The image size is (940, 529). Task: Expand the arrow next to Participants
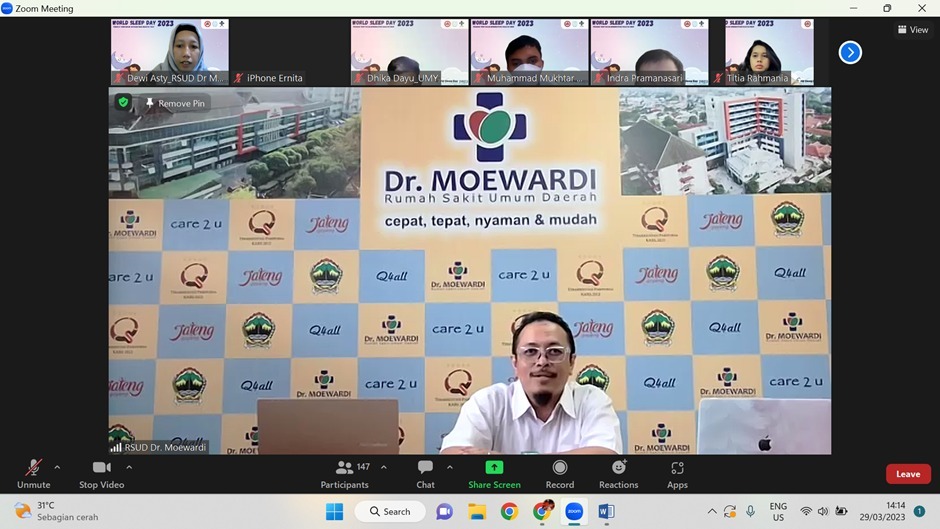click(383, 467)
